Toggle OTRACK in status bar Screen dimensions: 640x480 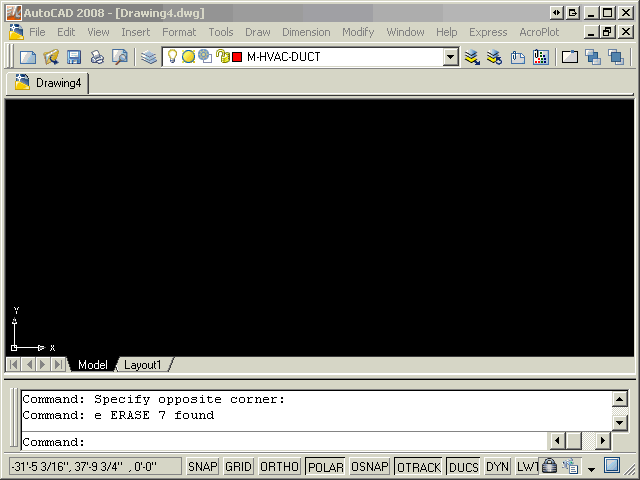tap(419, 466)
